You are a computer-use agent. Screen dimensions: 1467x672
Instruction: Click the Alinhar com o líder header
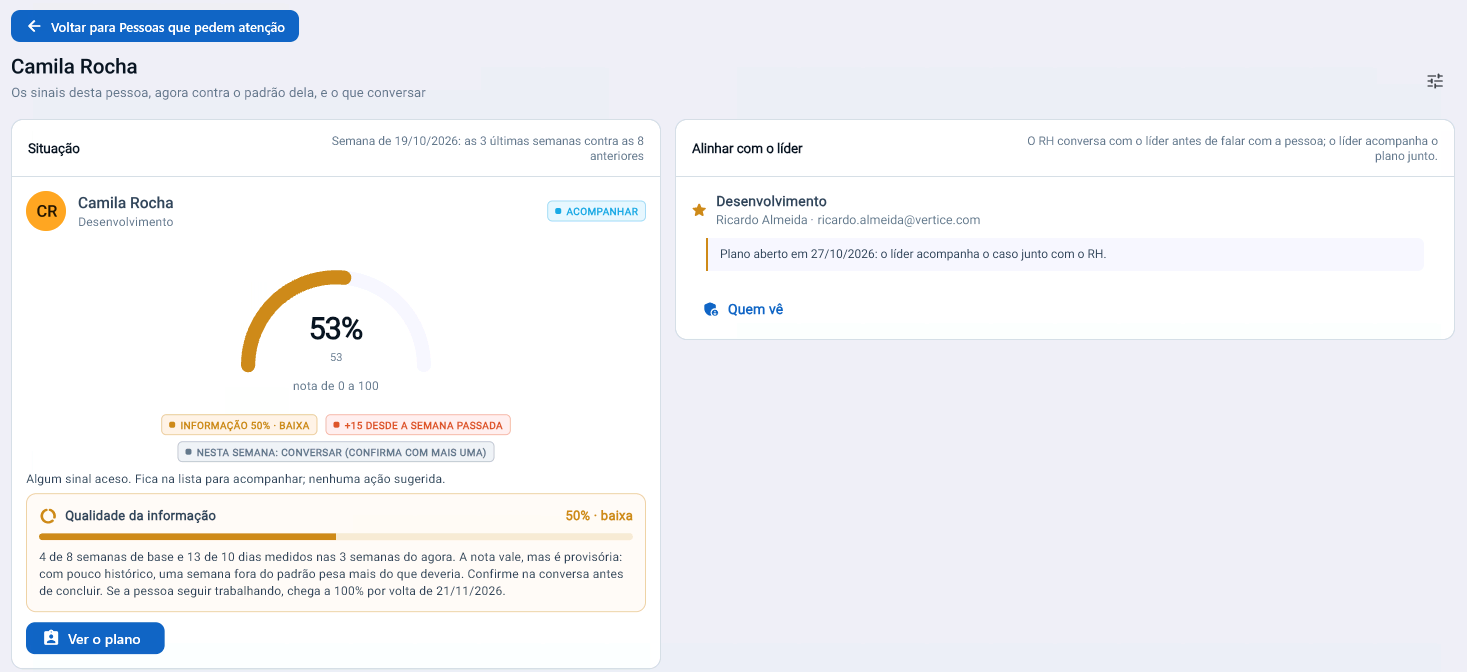click(x=1065, y=148)
